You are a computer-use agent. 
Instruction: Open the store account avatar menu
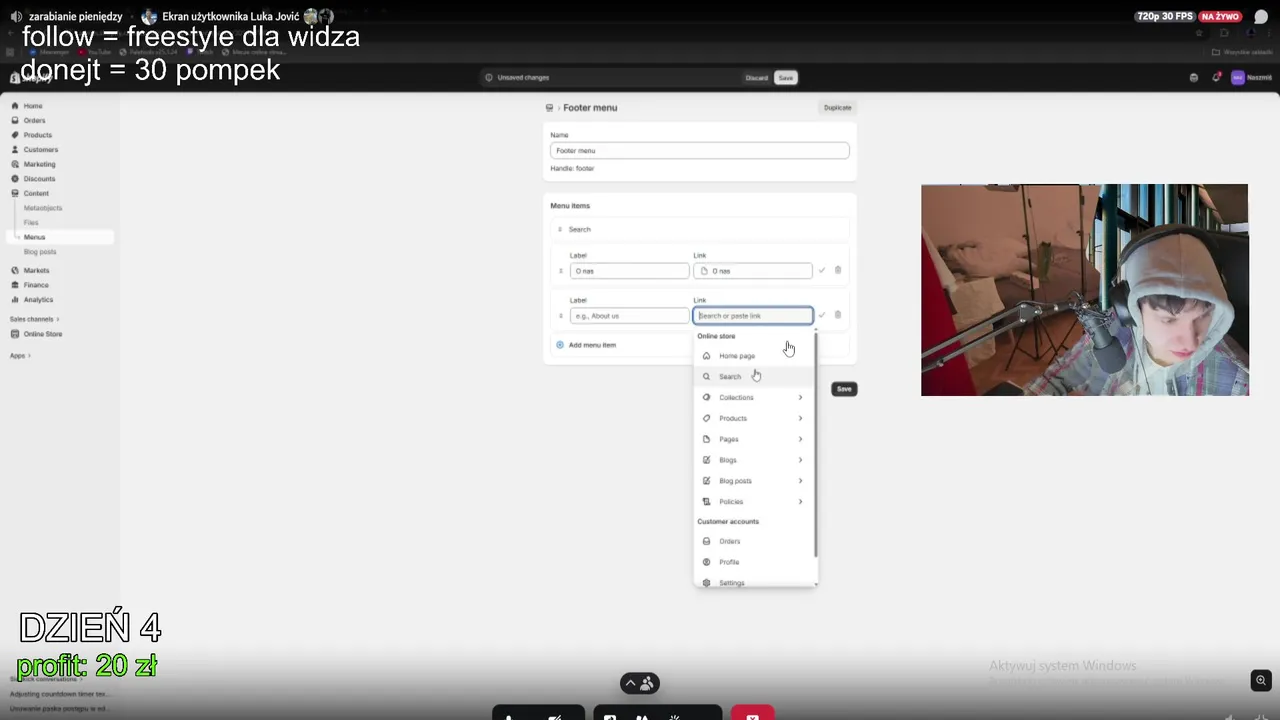tap(1237, 78)
